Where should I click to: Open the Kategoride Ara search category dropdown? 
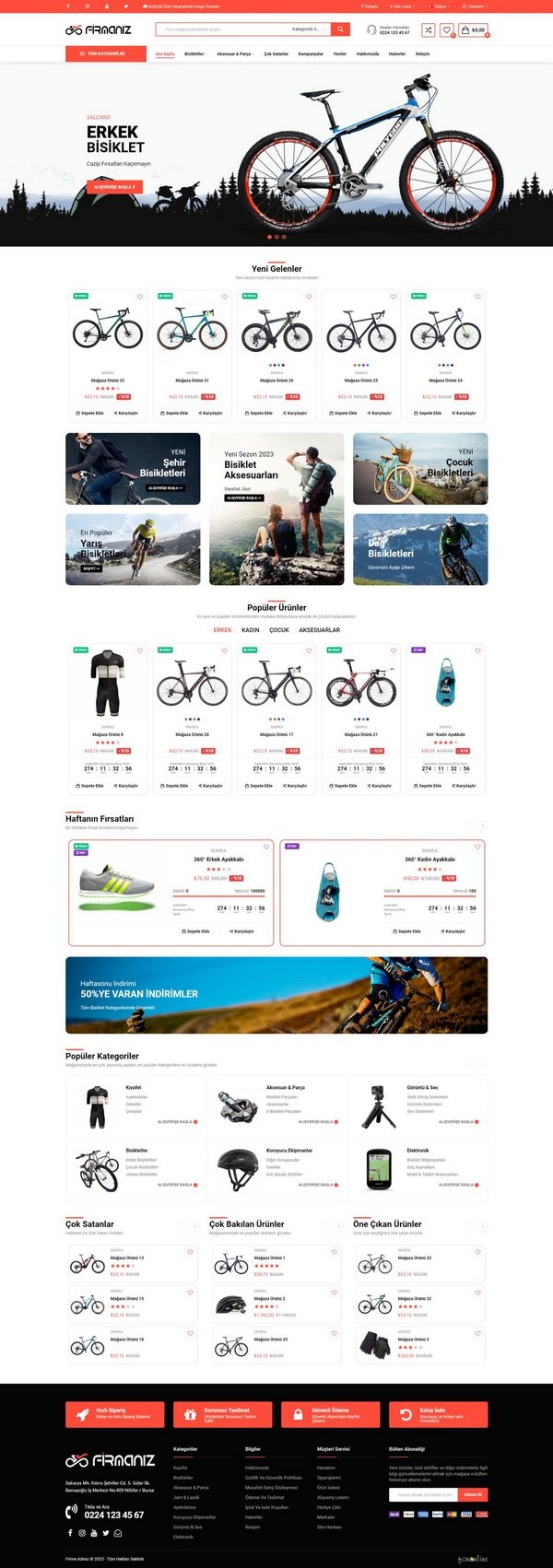pos(308,29)
